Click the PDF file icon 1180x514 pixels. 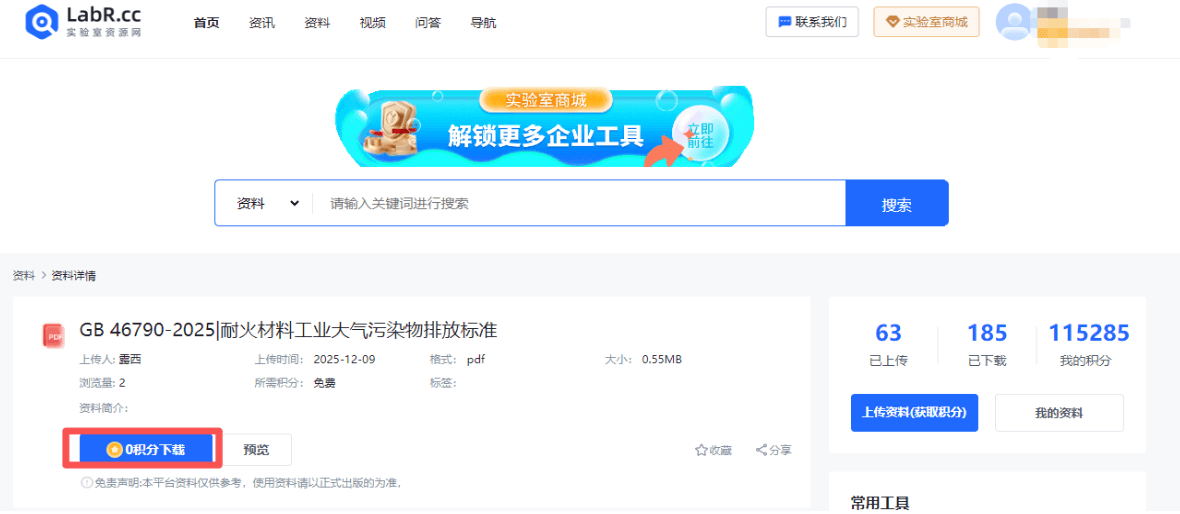coord(53,336)
